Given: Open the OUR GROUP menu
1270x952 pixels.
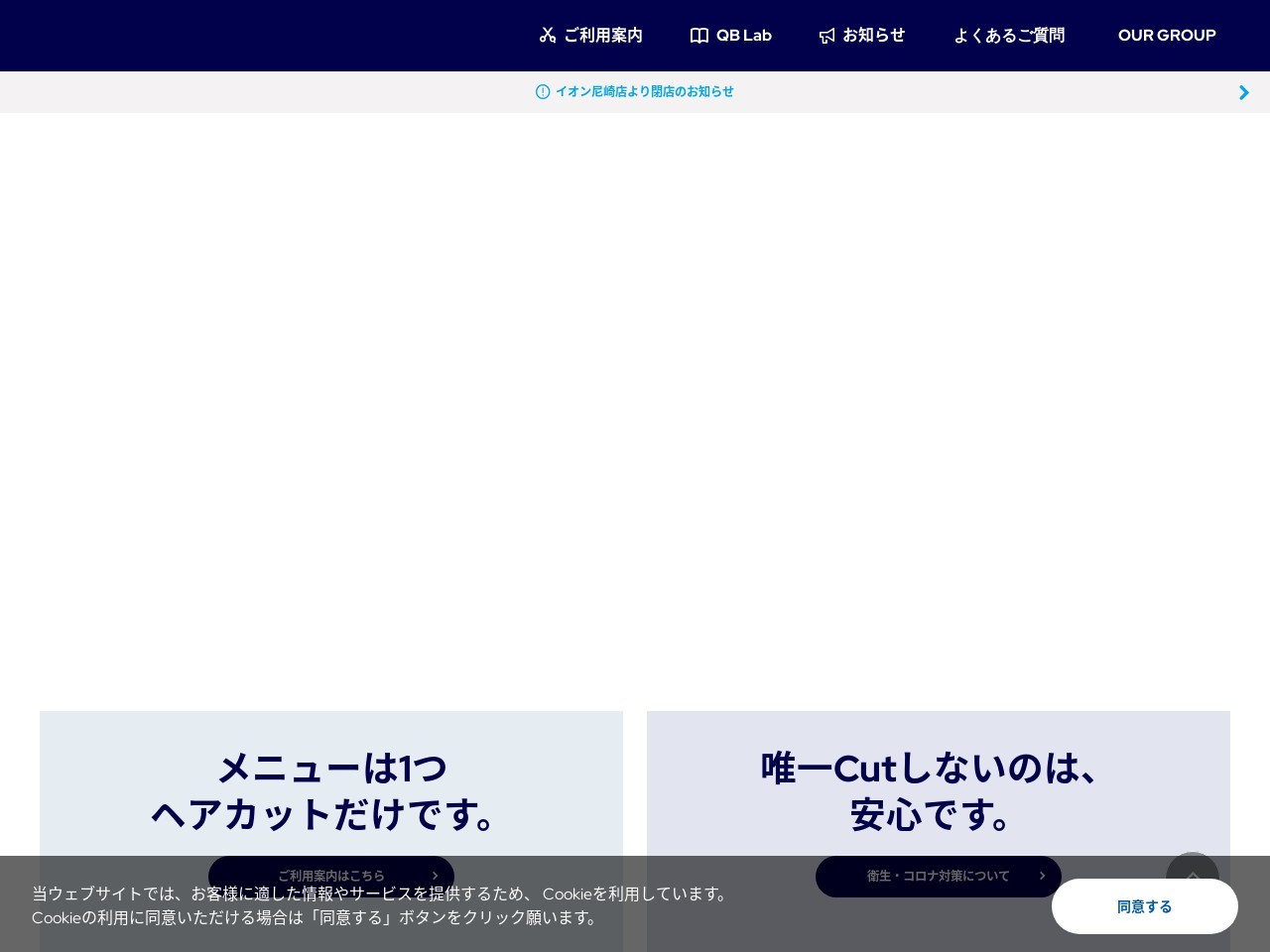Looking at the screenshot, I should [x=1167, y=36].
